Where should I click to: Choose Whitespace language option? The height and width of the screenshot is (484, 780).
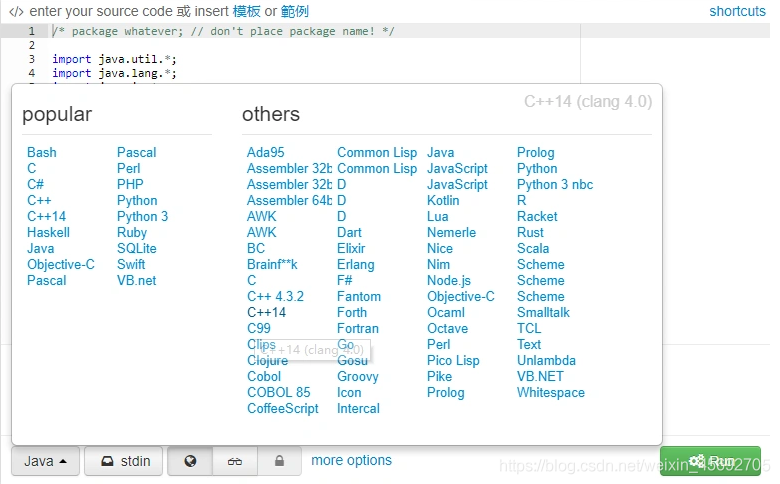tap(551, 392)
